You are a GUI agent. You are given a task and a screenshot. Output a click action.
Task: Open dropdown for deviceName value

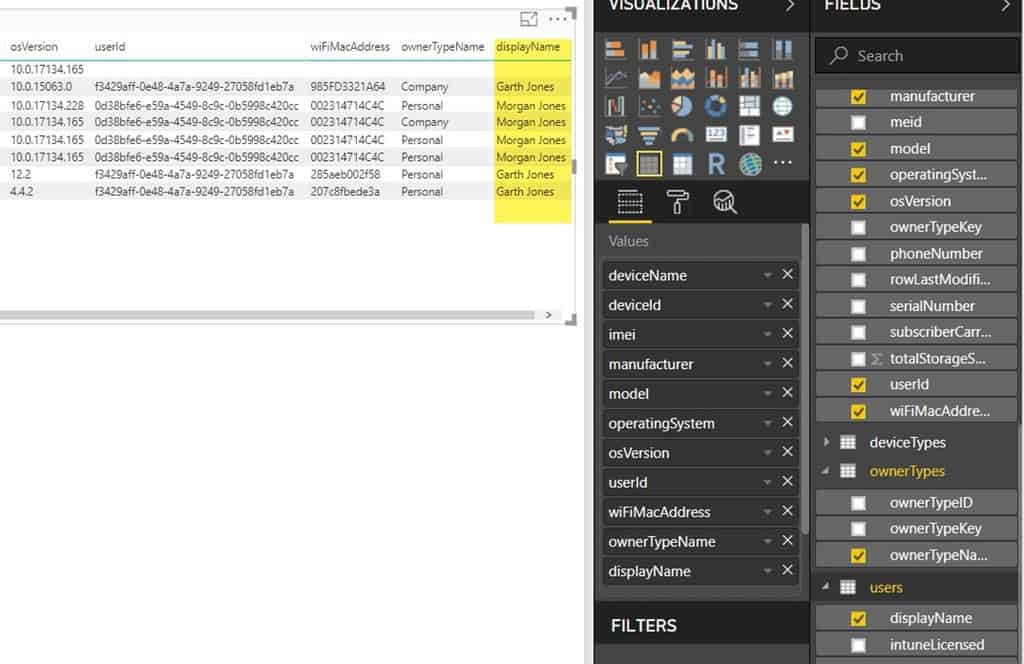point(767,276)
